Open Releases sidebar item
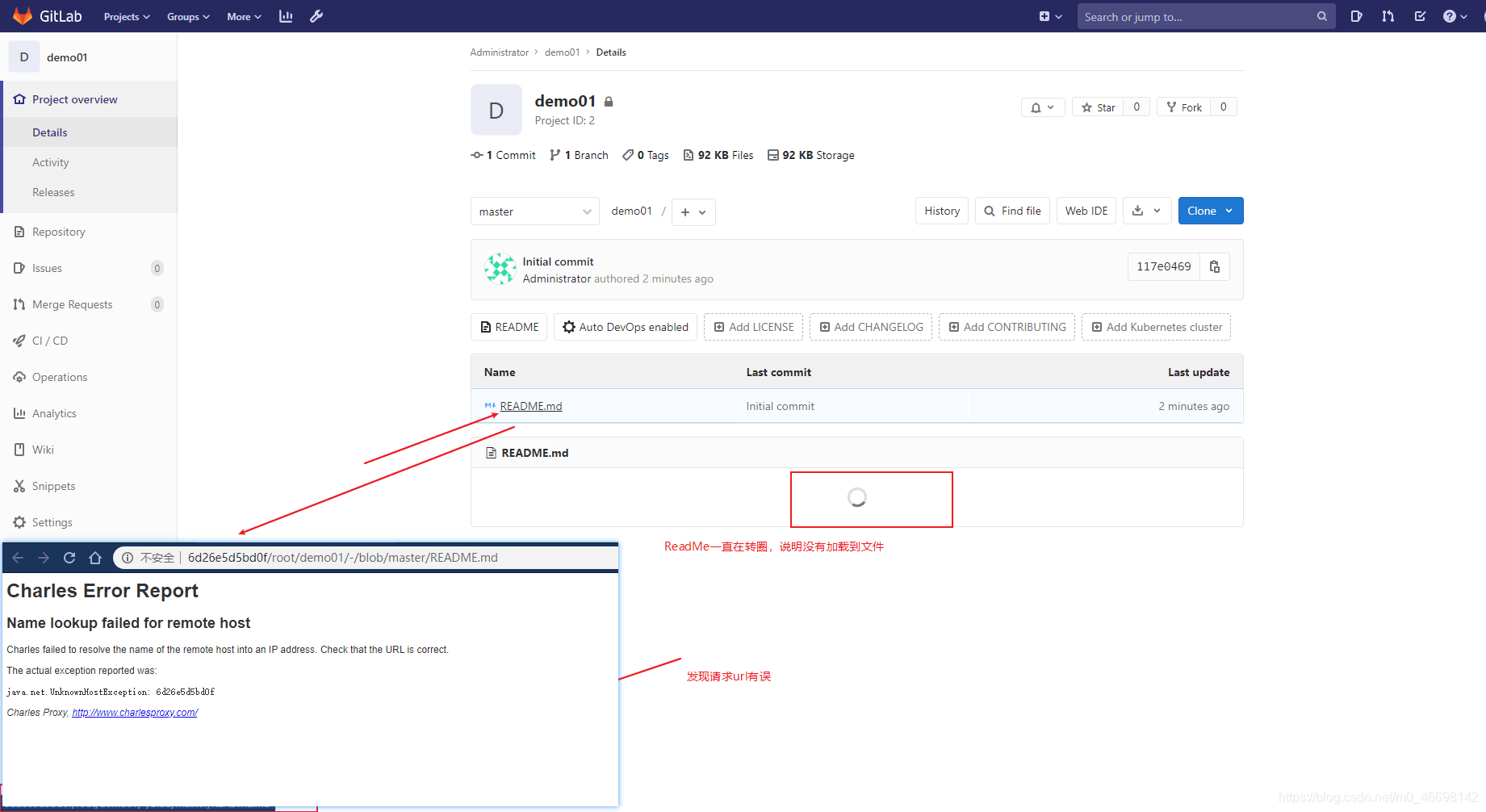The width and height of the screenshot is (1486, 812). coord(89,192)
